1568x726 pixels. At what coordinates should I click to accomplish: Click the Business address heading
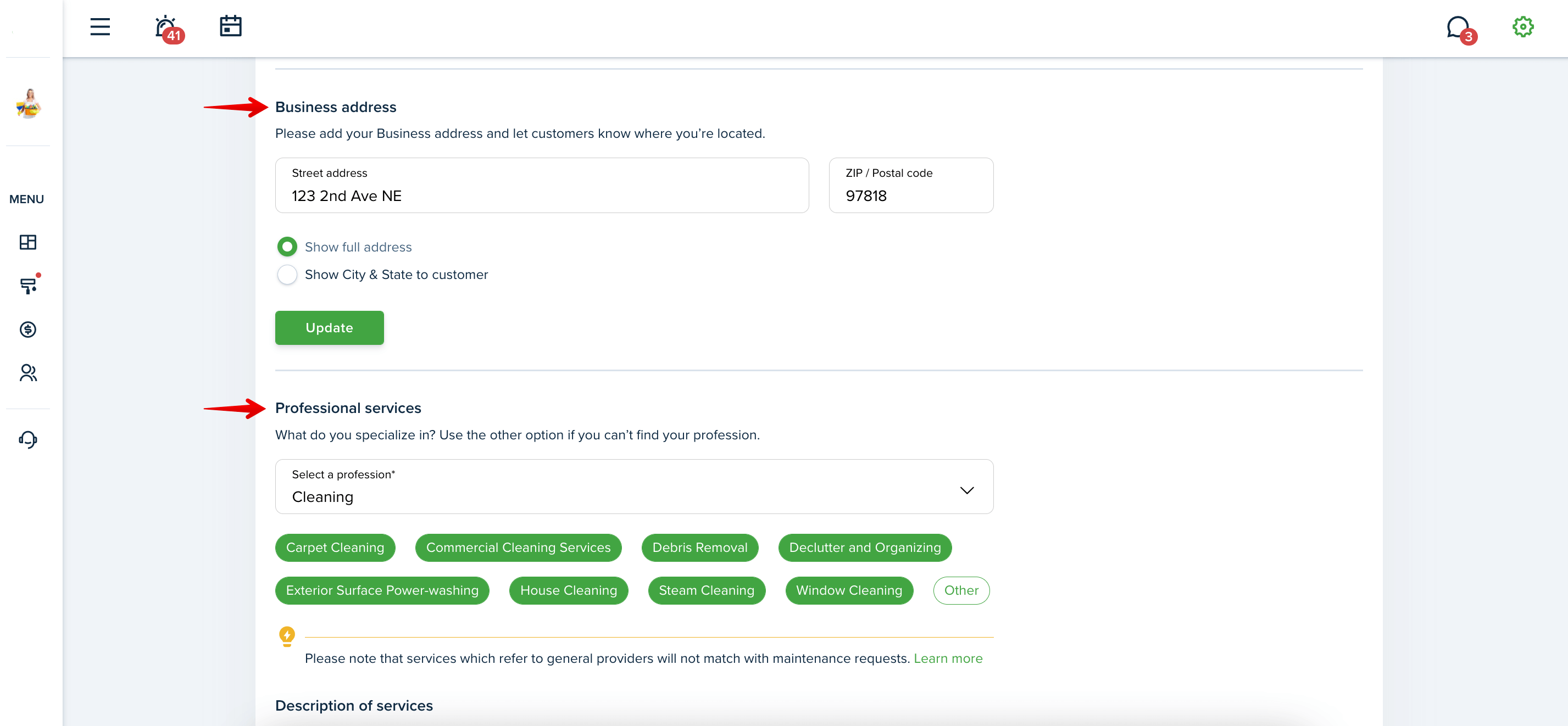pos(335,107)
